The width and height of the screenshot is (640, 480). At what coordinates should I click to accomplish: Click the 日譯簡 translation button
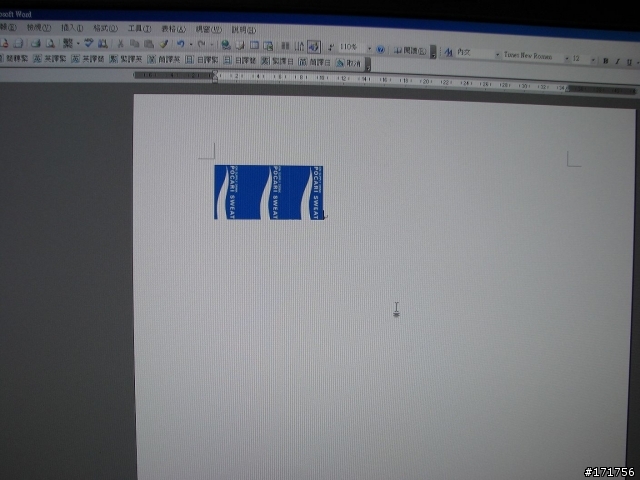[239, 60]
